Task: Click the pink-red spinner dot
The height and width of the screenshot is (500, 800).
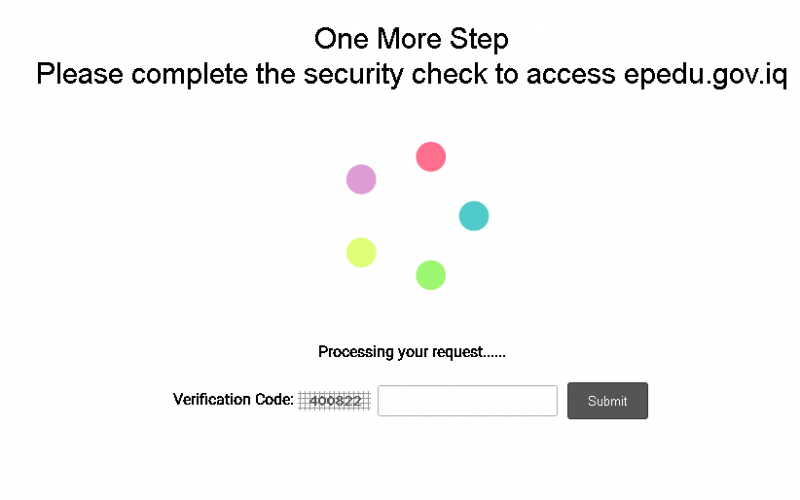Action: [431, 157]
